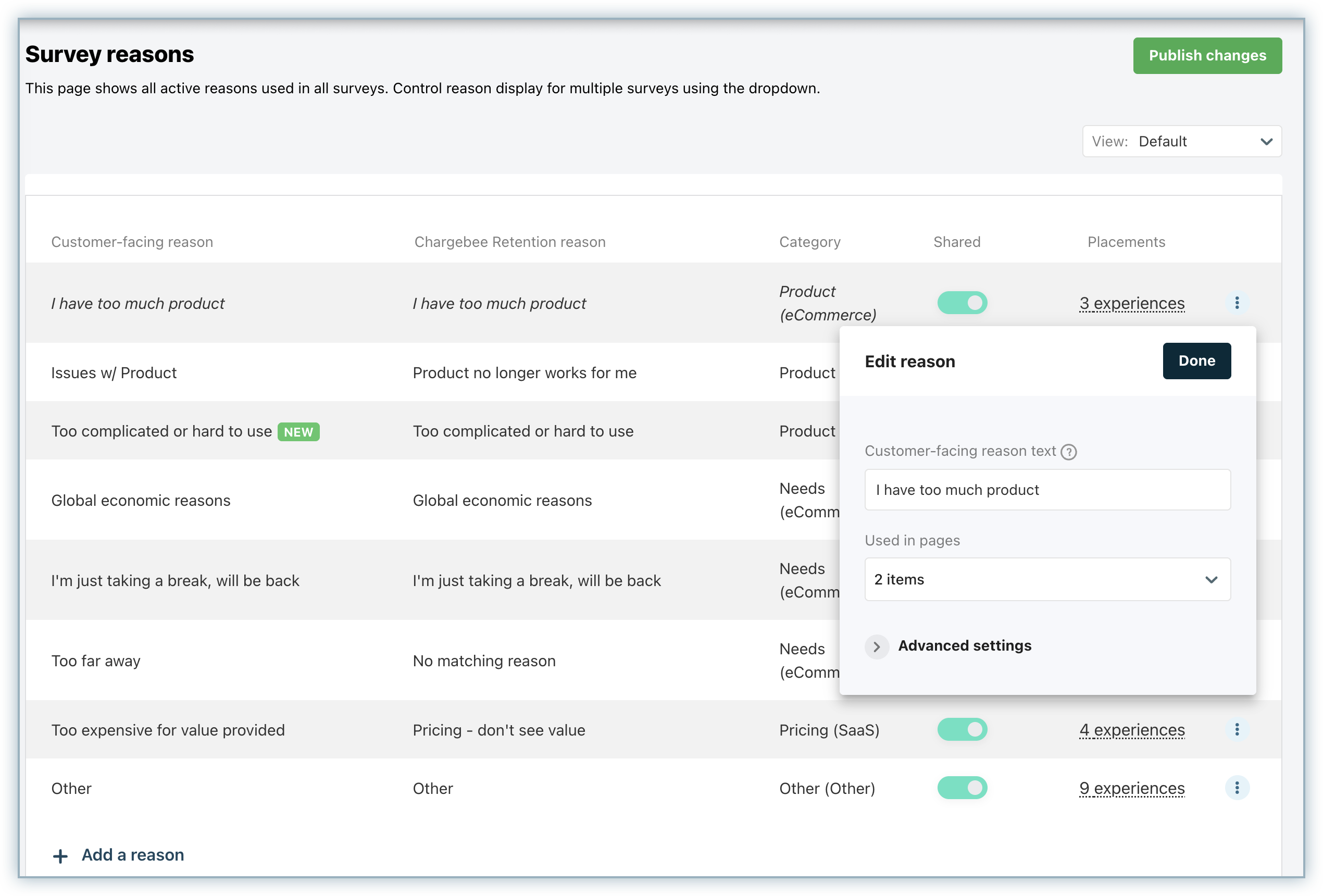Open 'Used in pages' 2 items dropdown
The width and height of the screenshot is (1323, 896).
1047,579
